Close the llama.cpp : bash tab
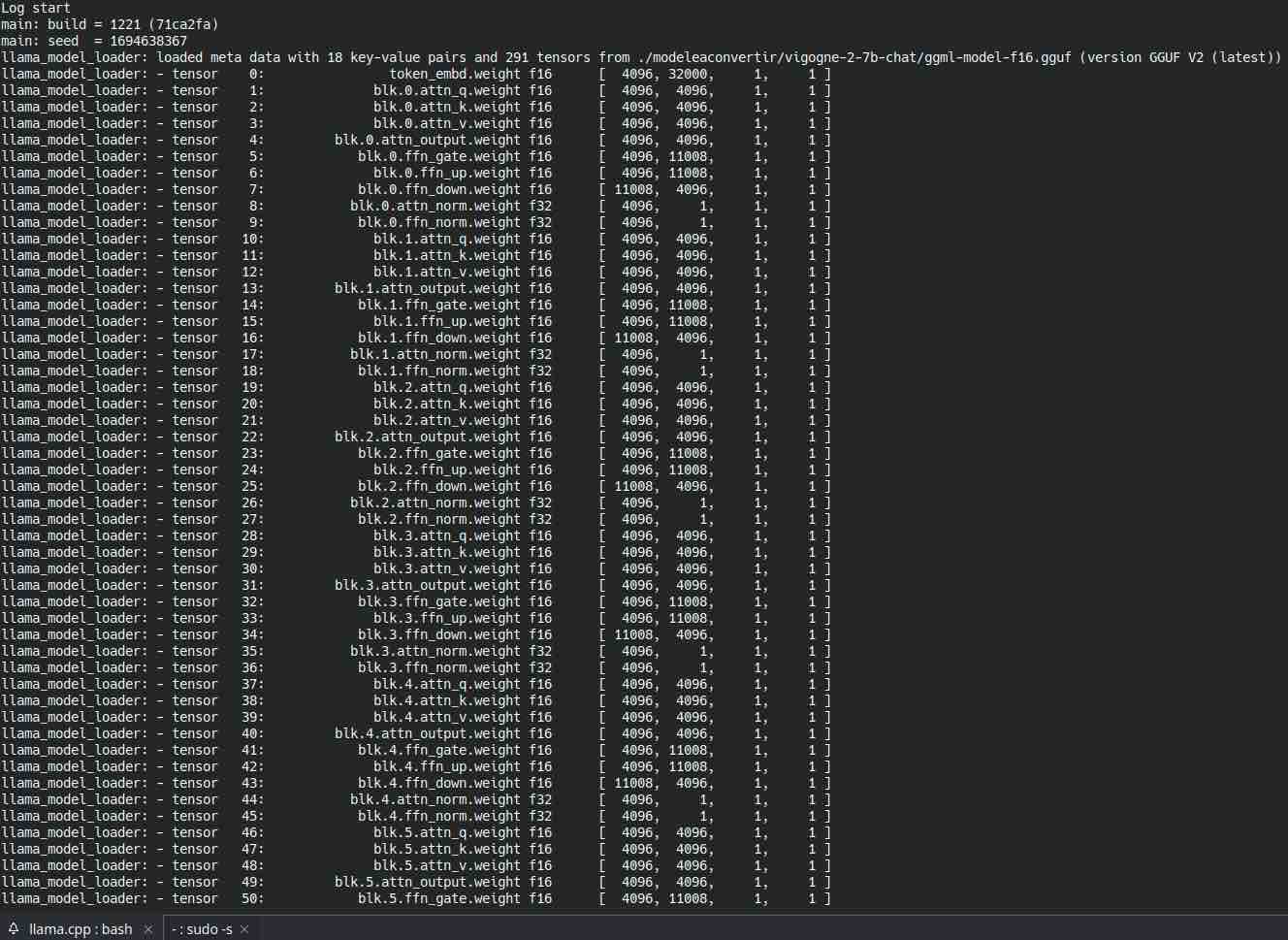The image size is (1288, 940). pos(148,929)
